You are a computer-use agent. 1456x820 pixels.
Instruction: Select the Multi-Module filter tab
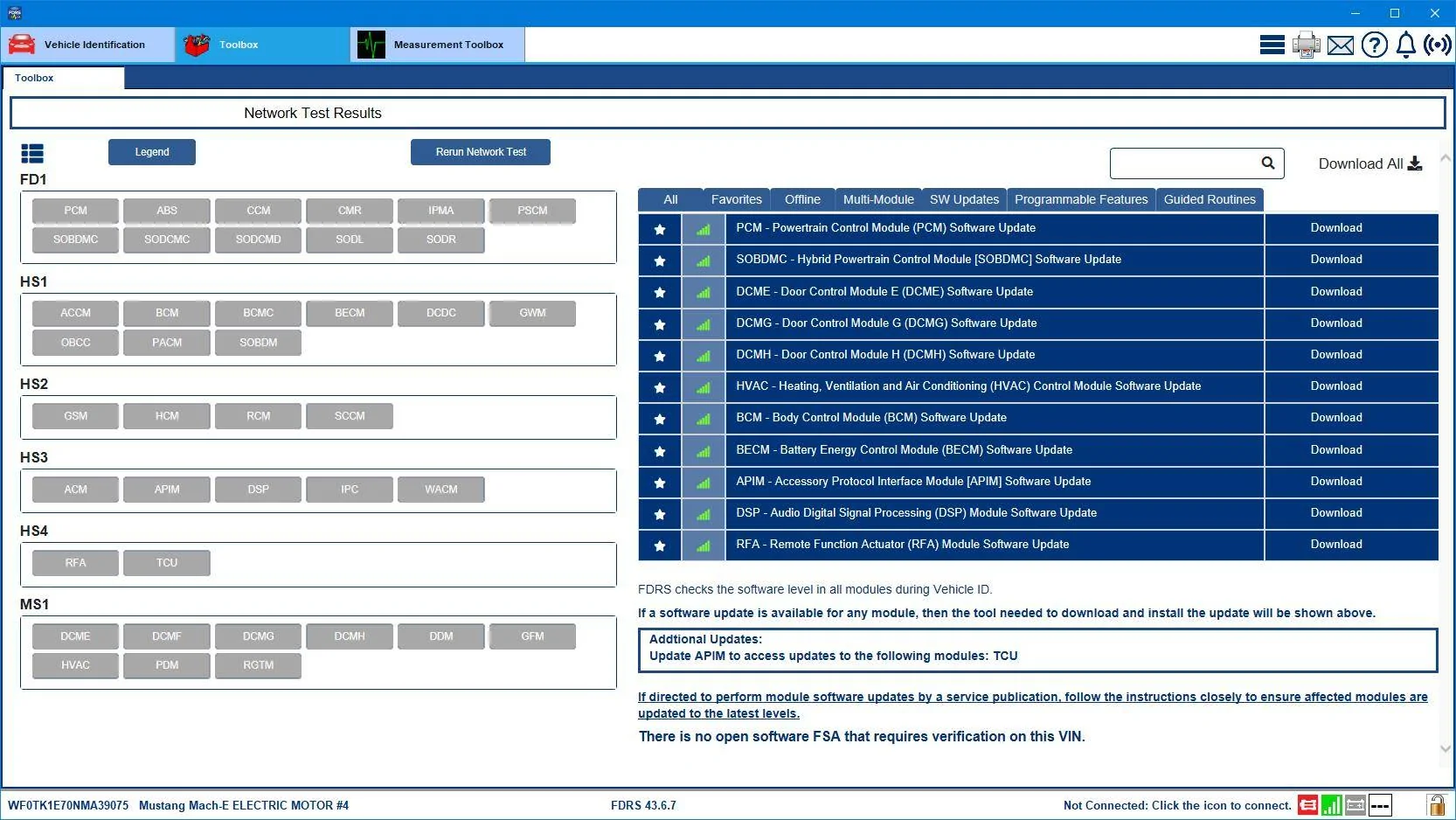tap(878, 199)
